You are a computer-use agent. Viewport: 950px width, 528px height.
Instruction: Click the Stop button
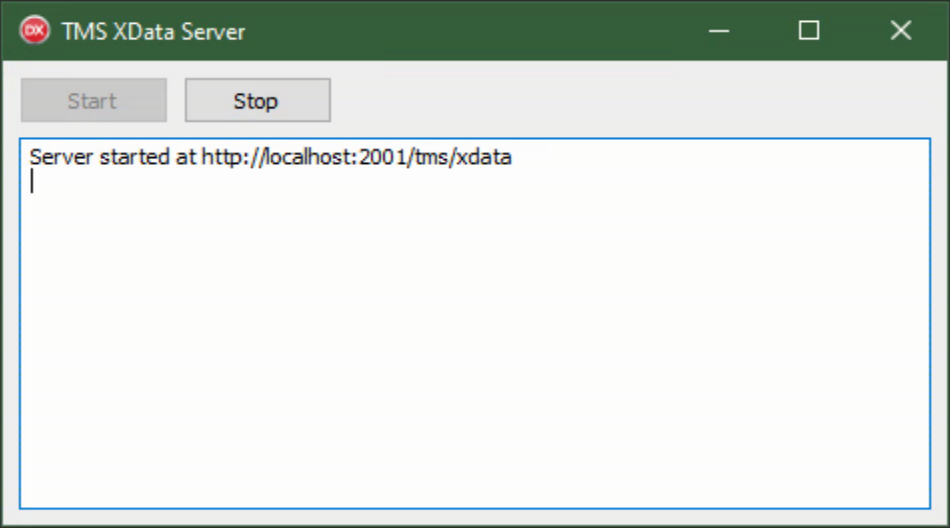click(257, 100)
